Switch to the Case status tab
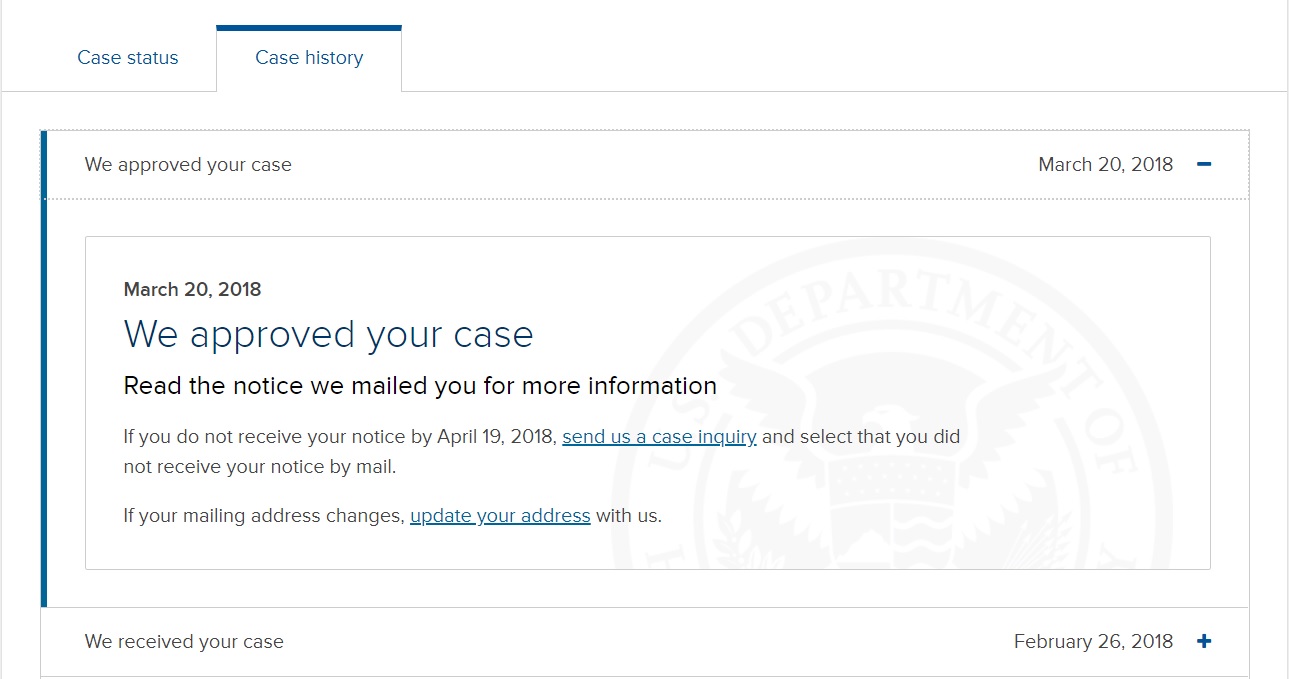This screenshot has height=679, width=1289. 128,58
